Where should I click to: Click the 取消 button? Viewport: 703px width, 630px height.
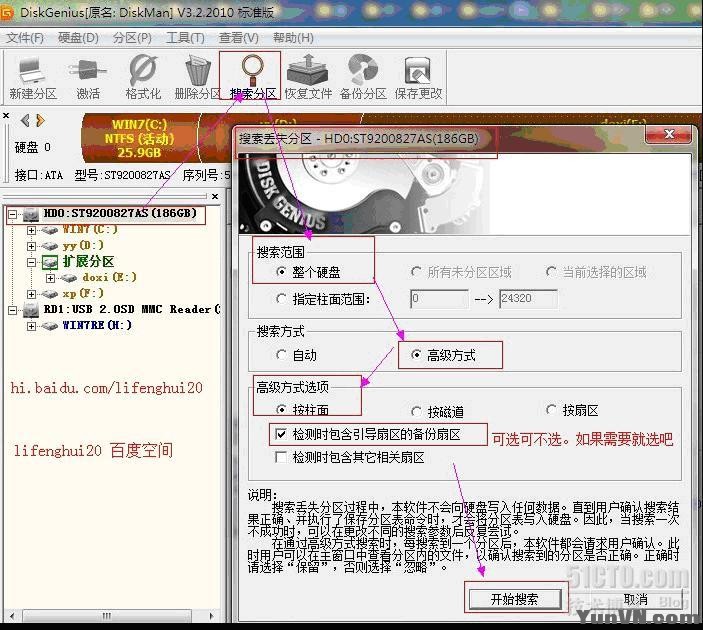click(635, 599)
